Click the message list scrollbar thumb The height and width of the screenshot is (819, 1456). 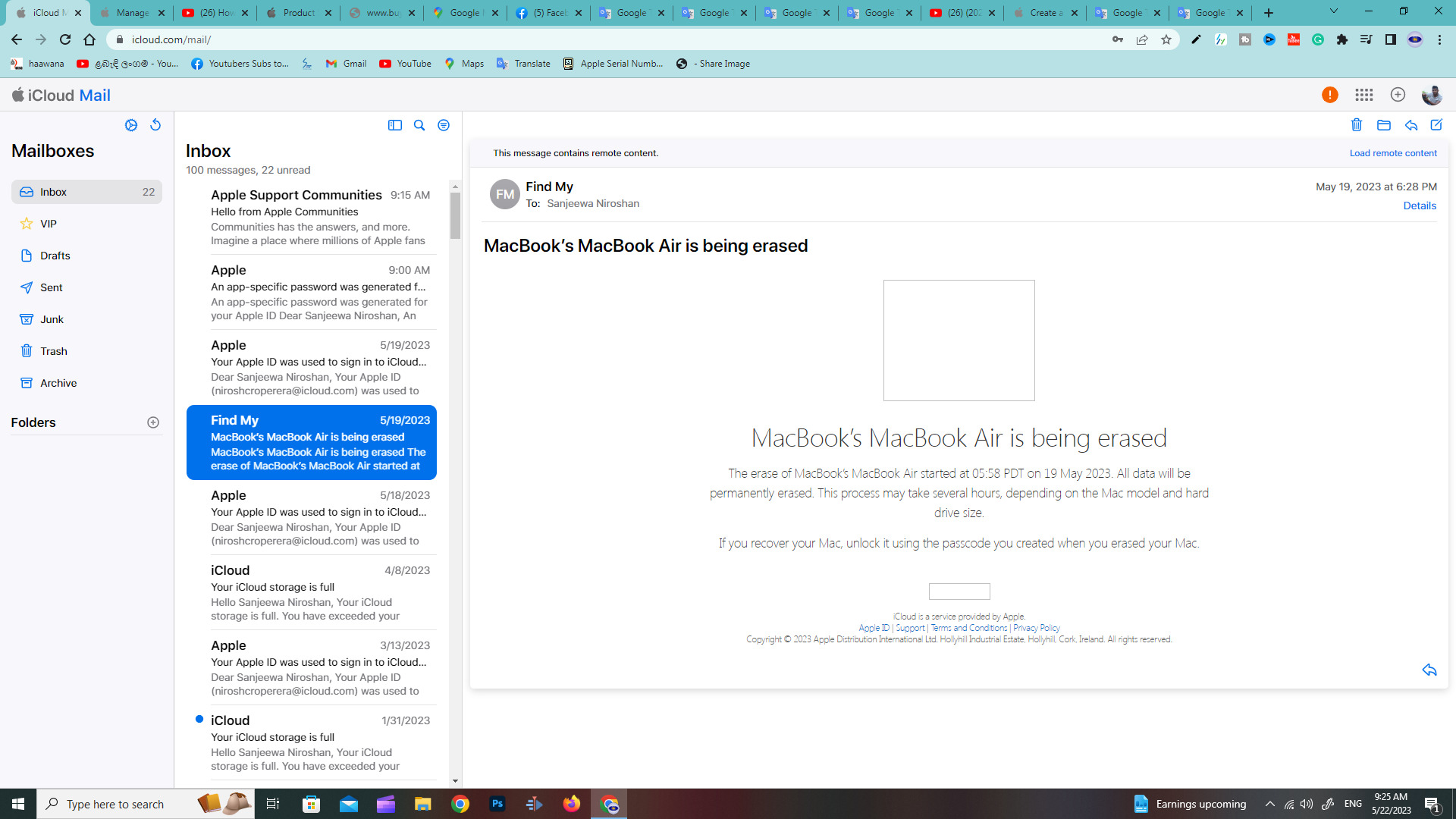click(x=455, y=215)
